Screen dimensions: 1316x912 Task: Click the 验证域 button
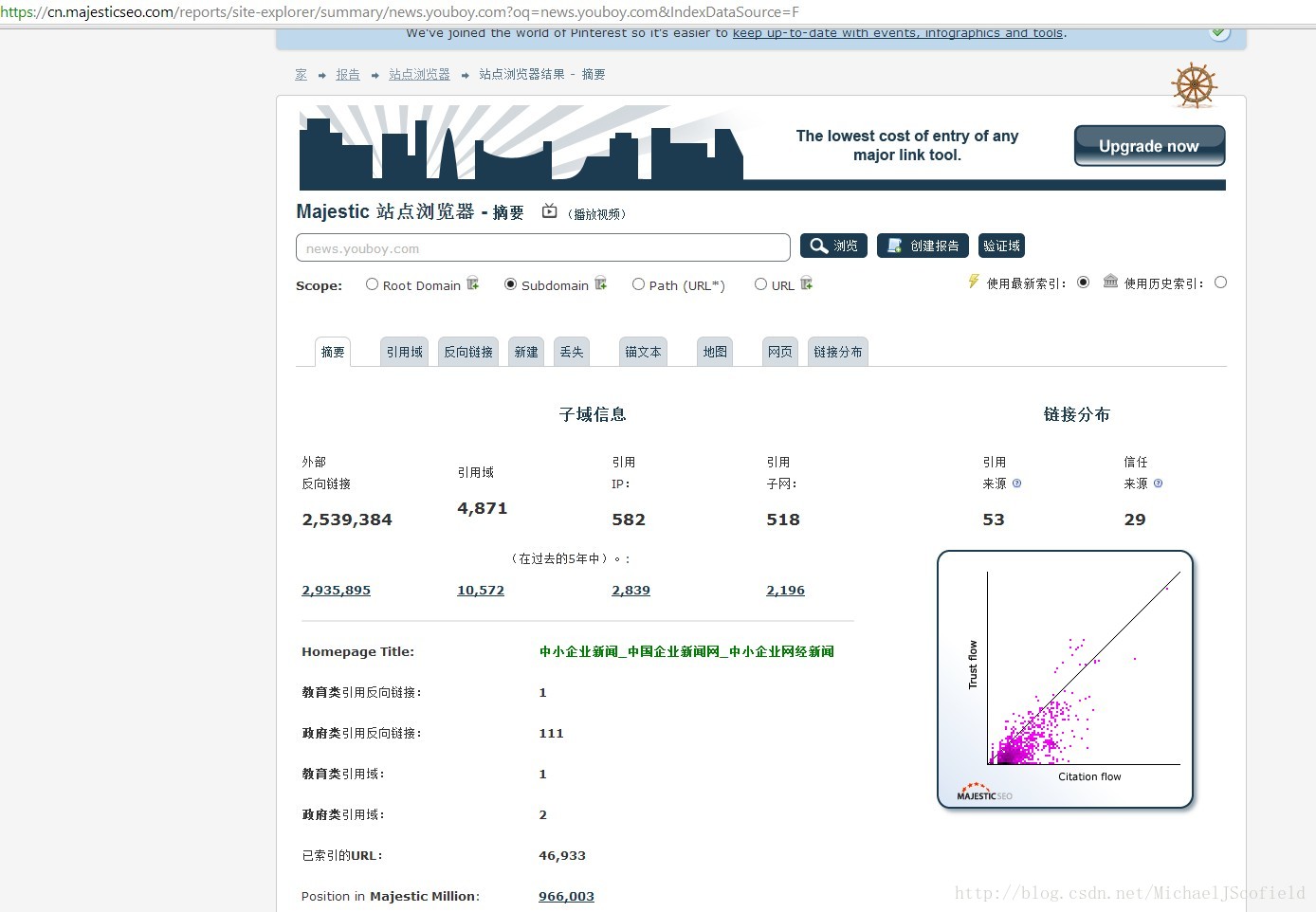point(1001,246)
